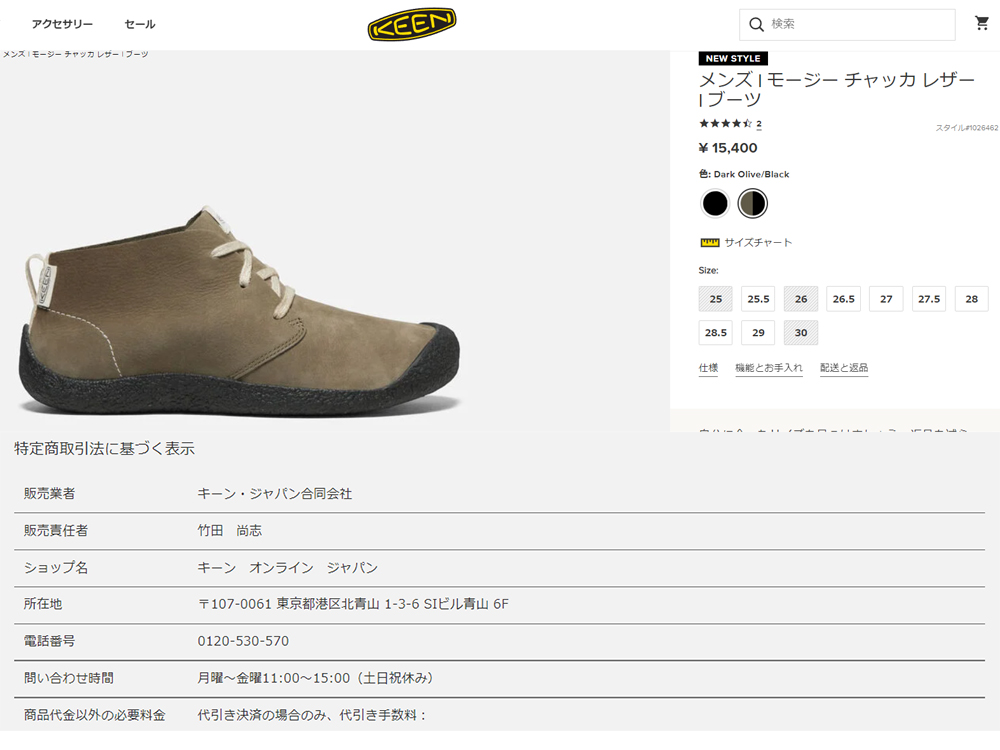Open the 配送と返品 link
The width and height of the screenshot is (1000, 750).
coord(844,368)
